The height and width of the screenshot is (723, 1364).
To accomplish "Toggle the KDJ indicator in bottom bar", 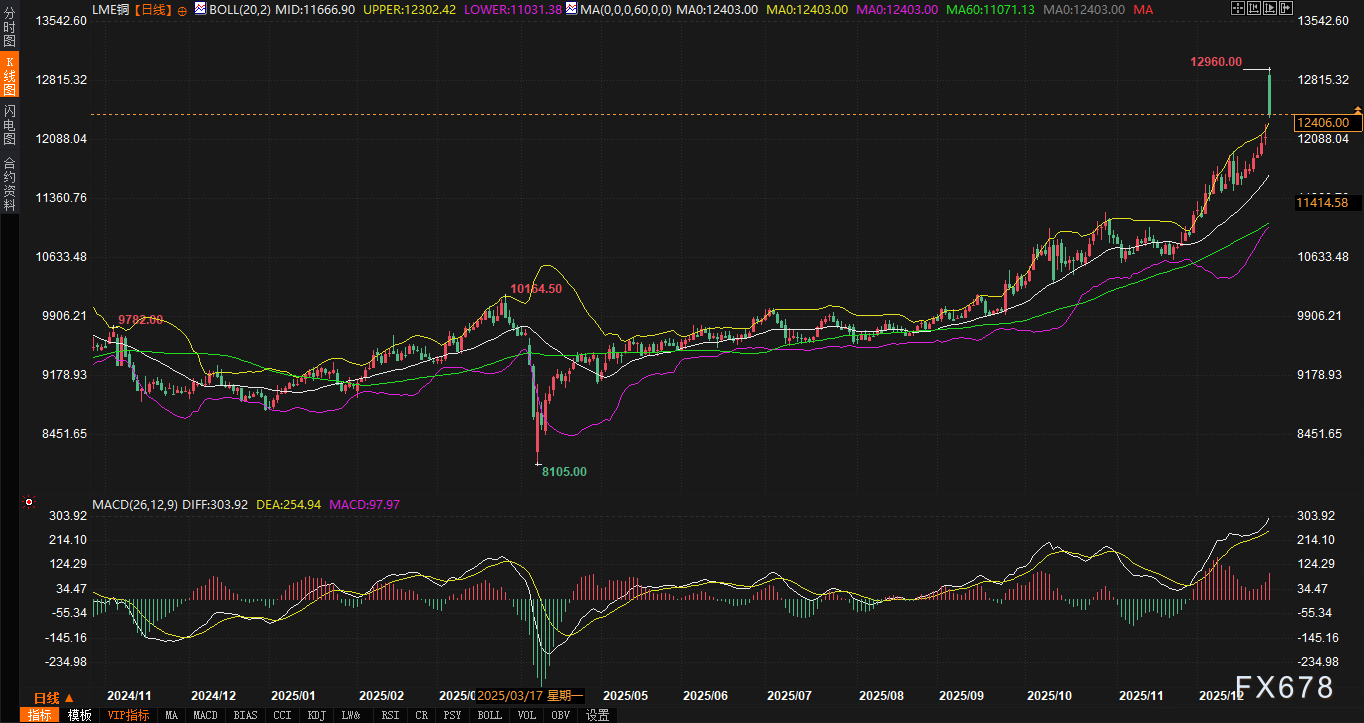I will pyautogui.click(x=316, y=715).
